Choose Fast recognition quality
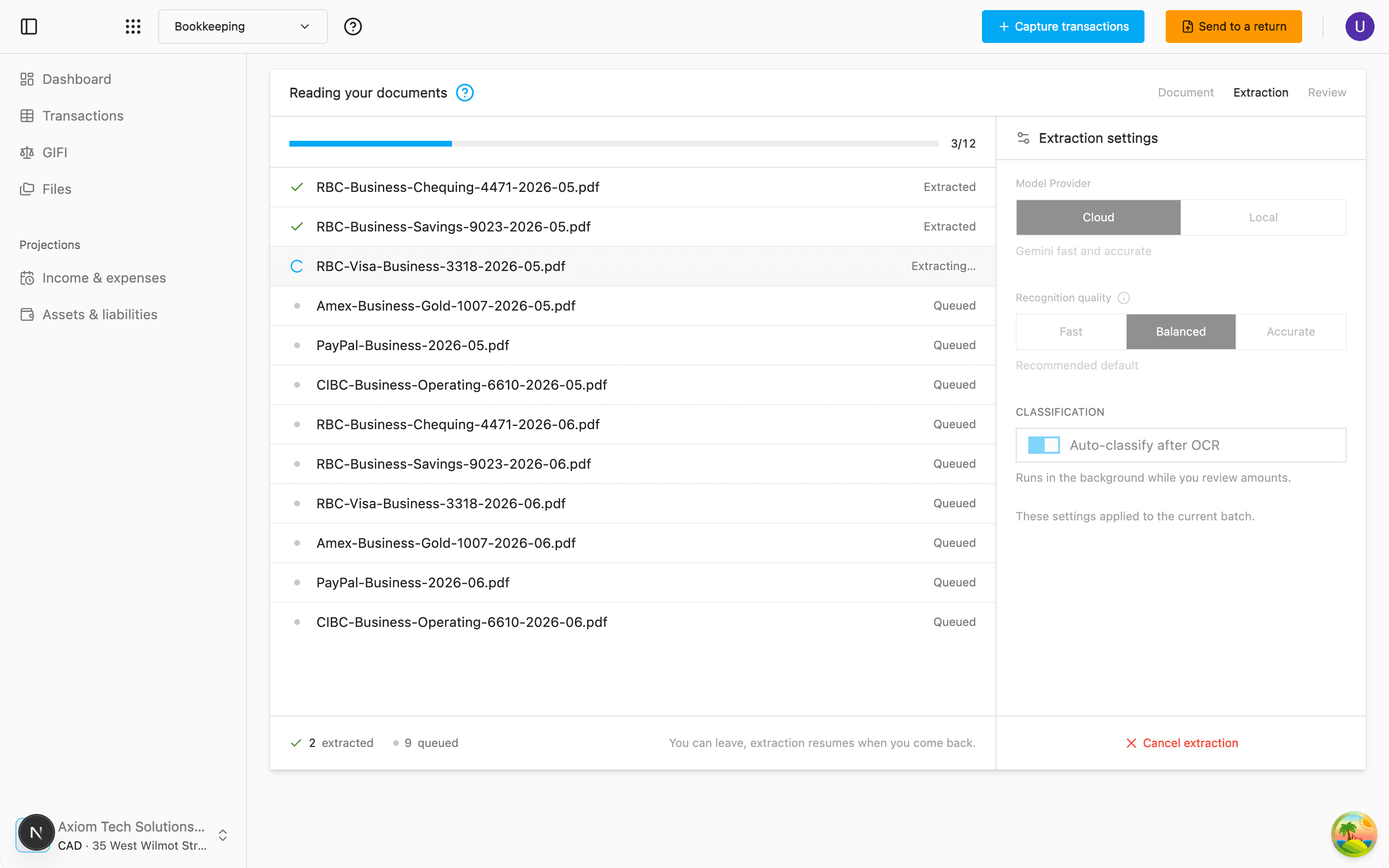 point(1071,332)
